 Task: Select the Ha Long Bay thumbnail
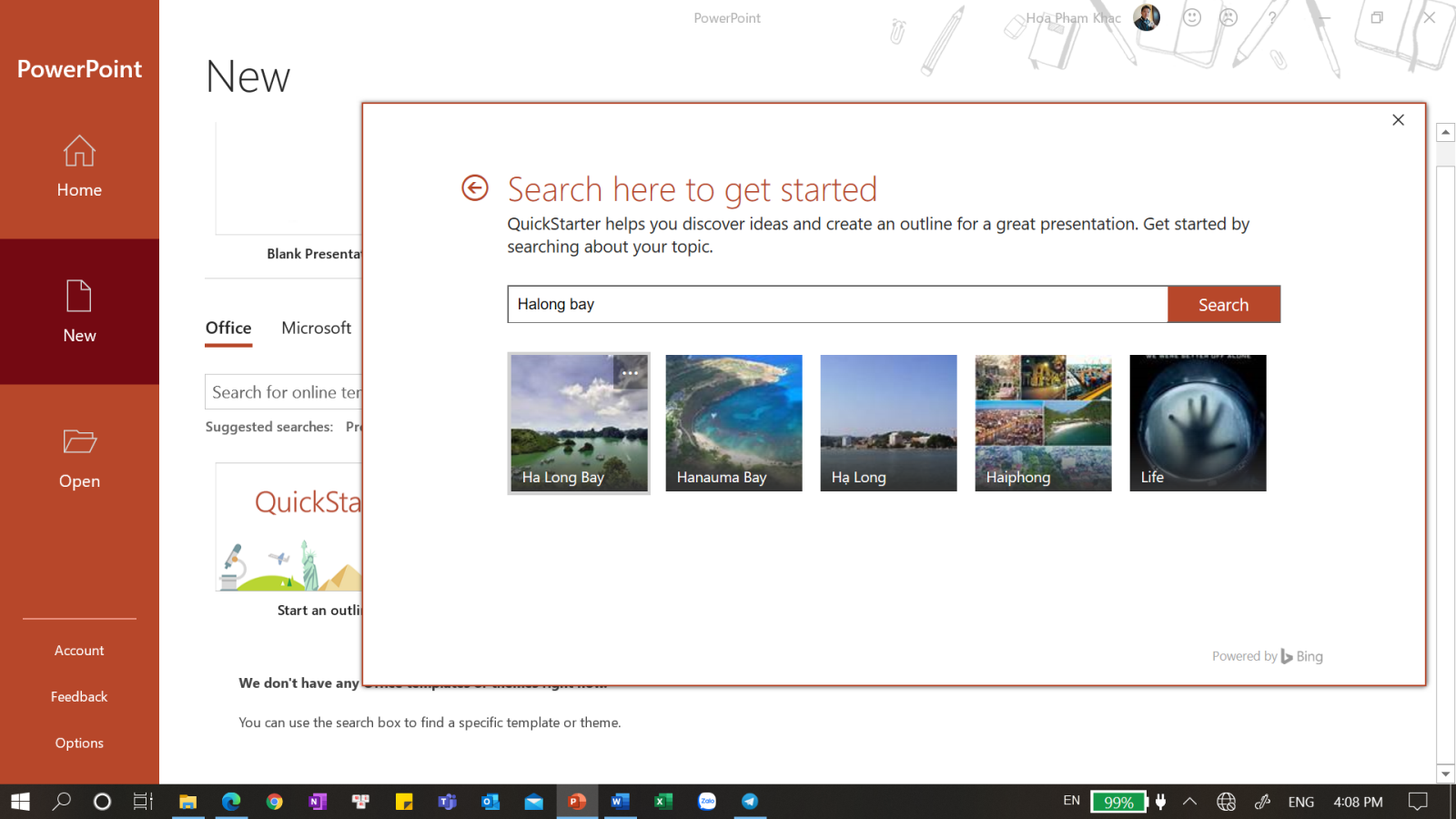[x=579, y=422]
